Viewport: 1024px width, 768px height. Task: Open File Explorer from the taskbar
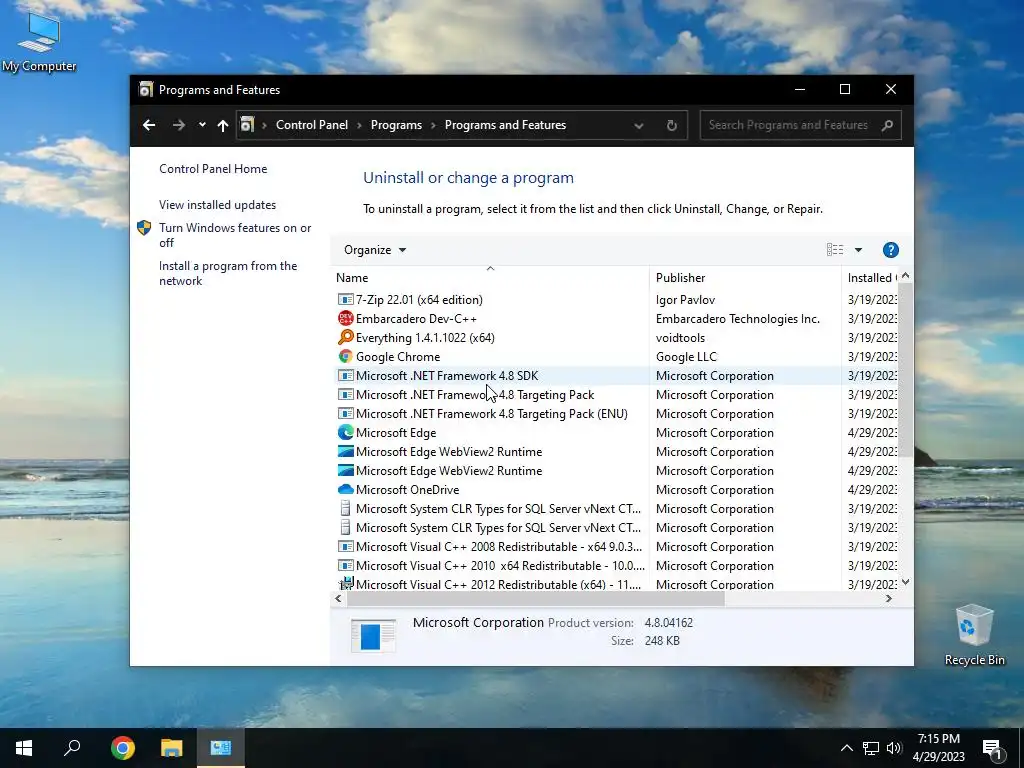pyautogui.click(x=172, y=748)
